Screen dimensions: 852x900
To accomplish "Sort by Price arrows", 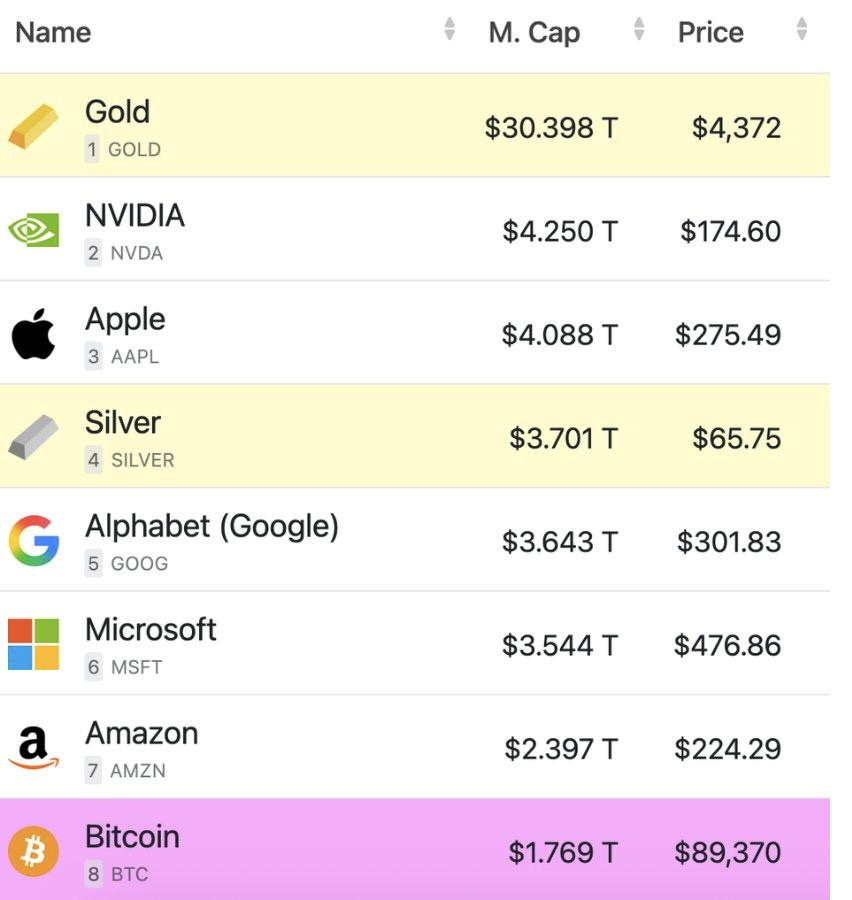I will pyautogui.click(x=801, y=30).
